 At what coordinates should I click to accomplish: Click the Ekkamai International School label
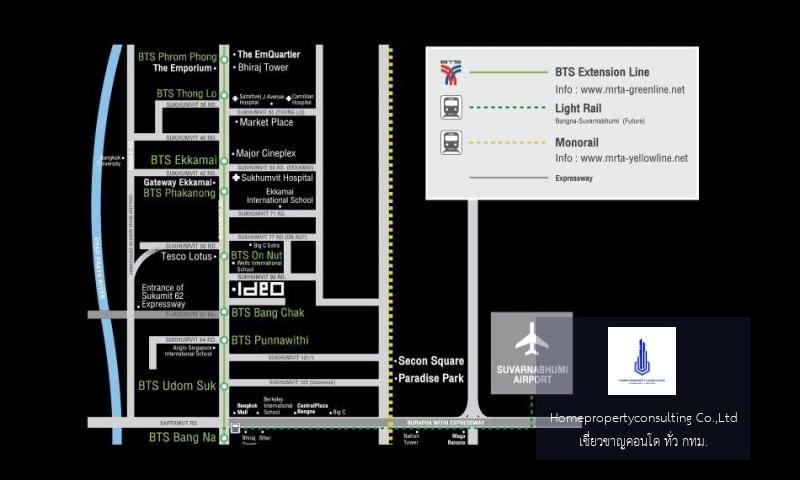(280, 196)
